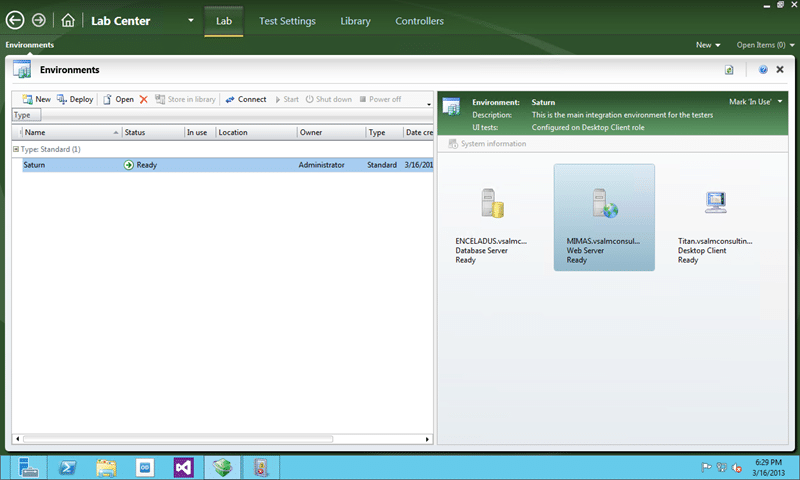
Task: Click the Deploy toolbar button
Action: (x=75, y=99)
